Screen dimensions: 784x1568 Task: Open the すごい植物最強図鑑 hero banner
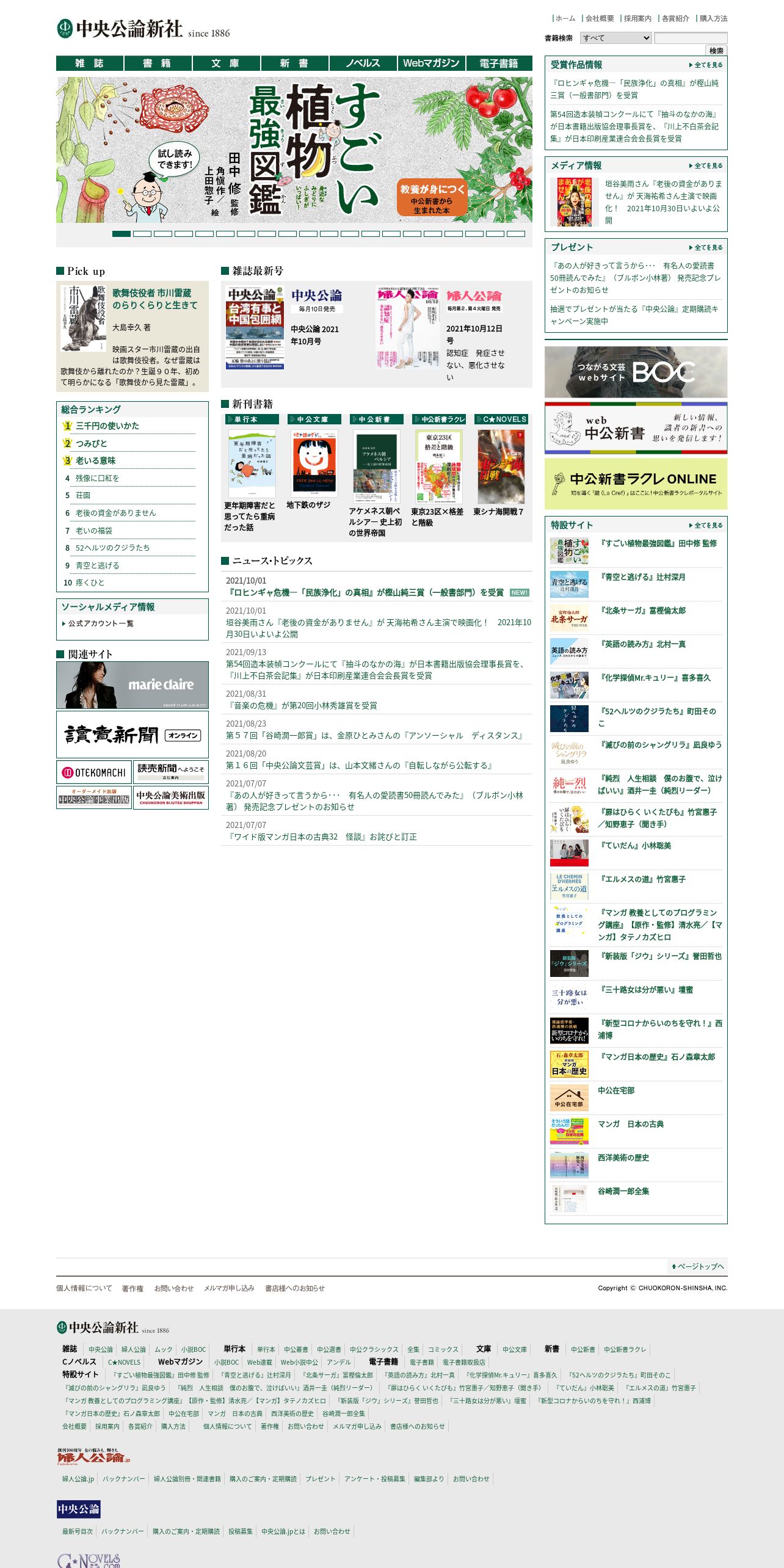[295, 150]
